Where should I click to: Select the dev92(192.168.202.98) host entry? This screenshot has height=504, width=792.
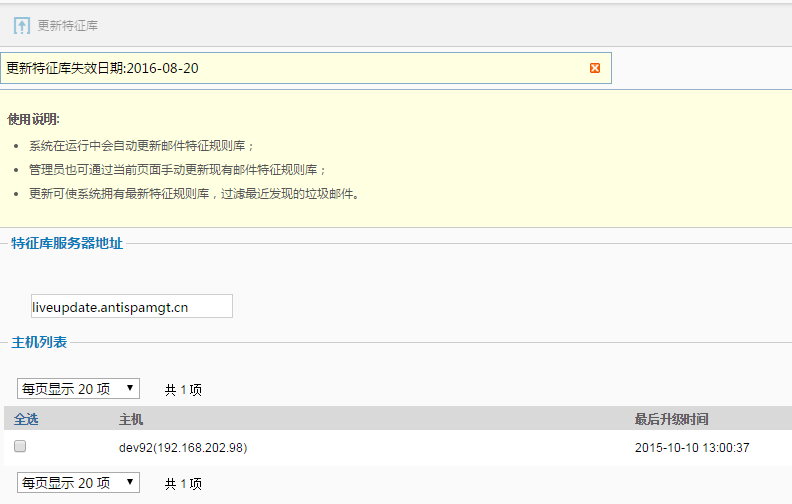pyautogui.click(x=183, y=448)
